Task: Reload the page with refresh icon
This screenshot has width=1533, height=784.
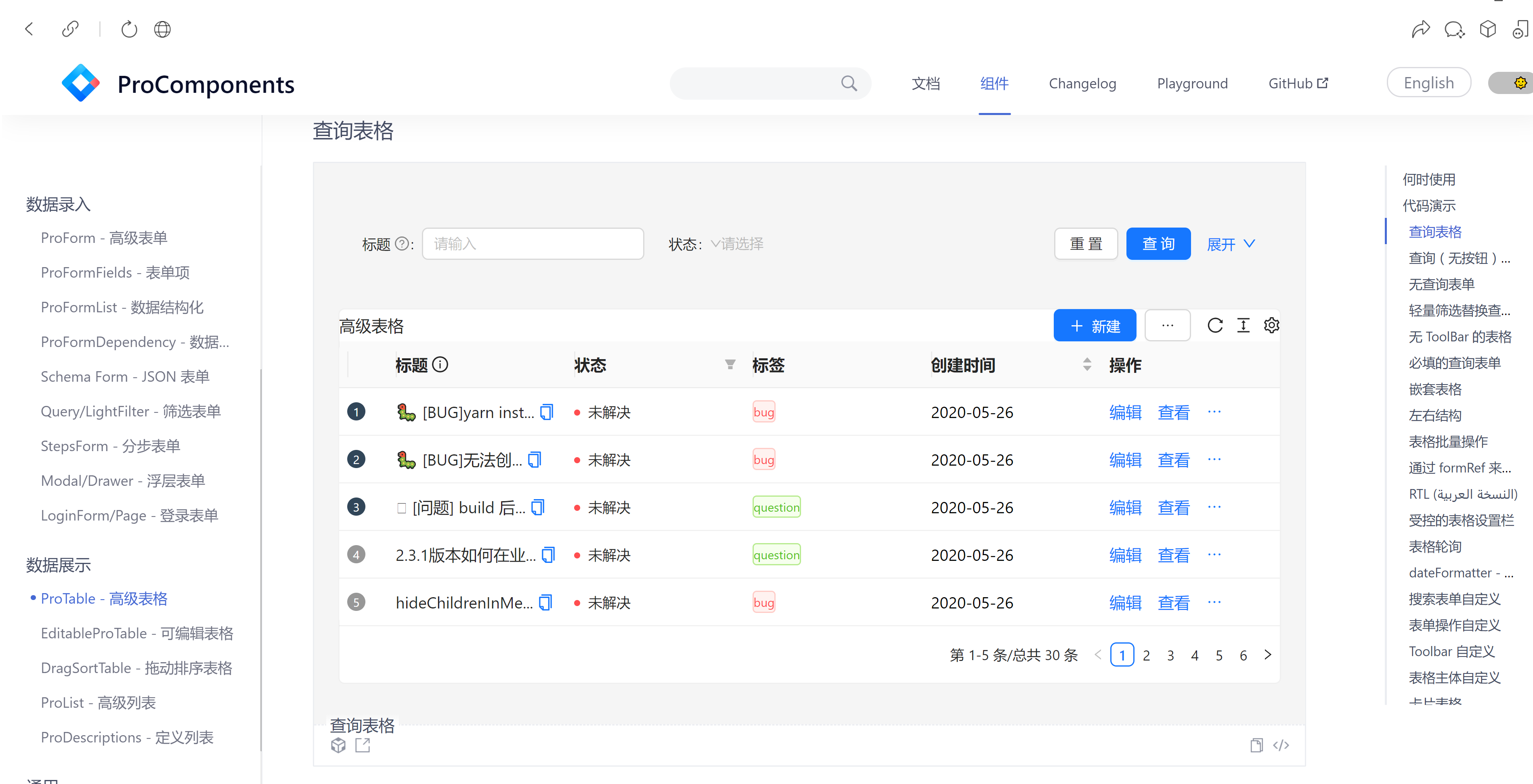Action: coord(129,29)
